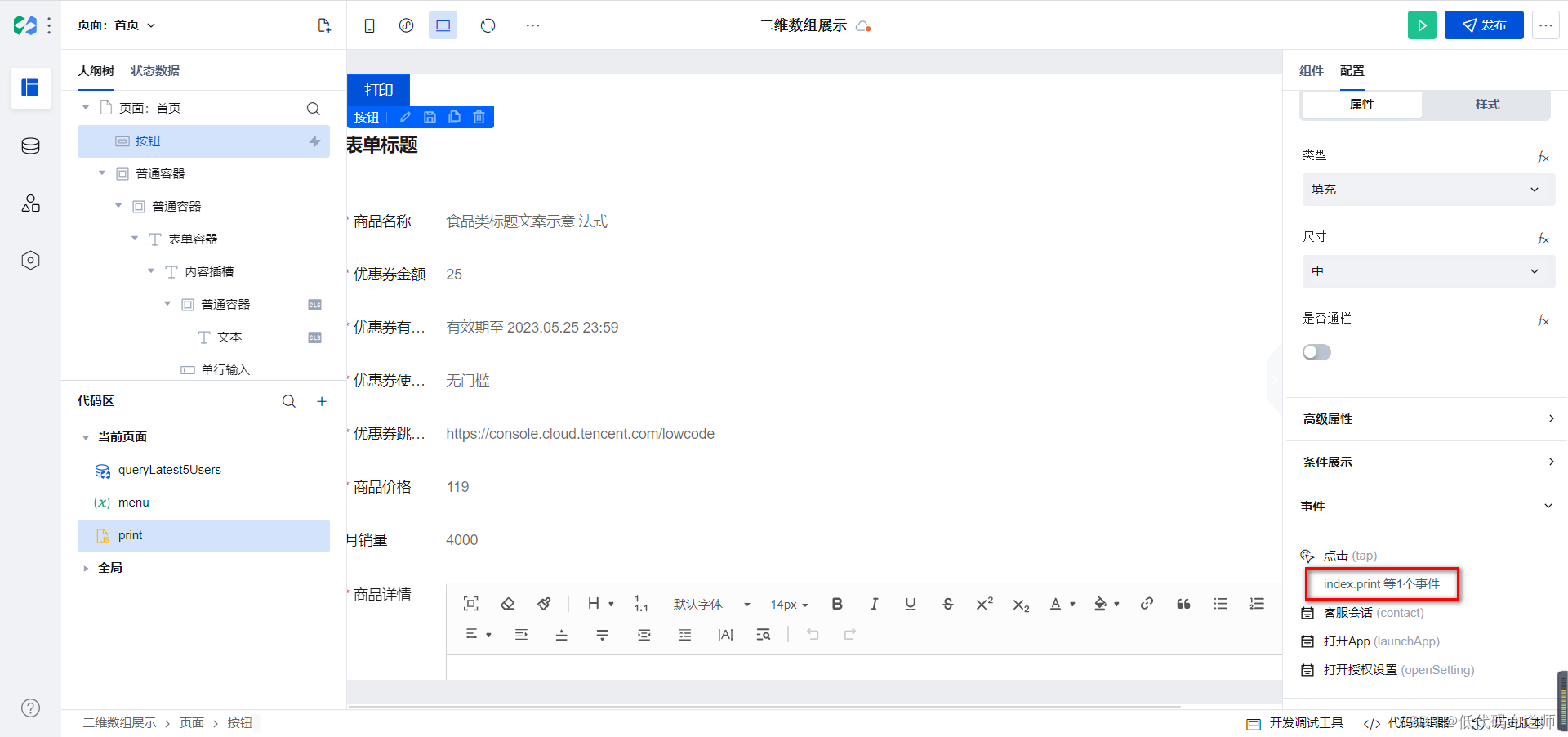
Task: Select the 属性 properties tab
Action: tap(1361, 105)
